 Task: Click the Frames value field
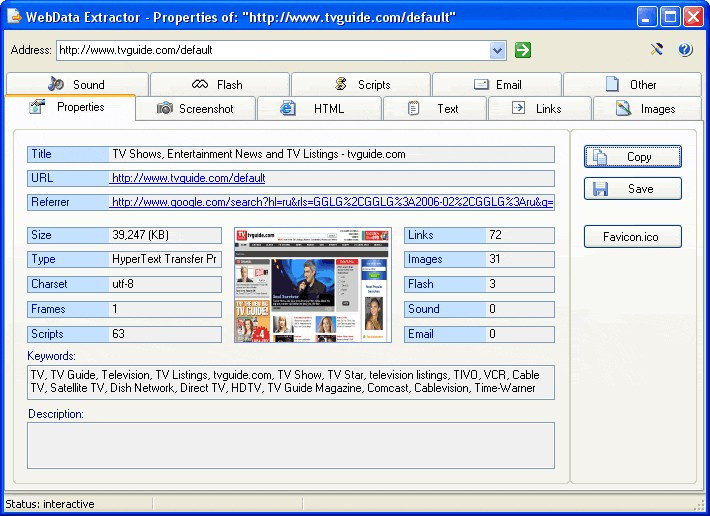click(x=165, y=309)
